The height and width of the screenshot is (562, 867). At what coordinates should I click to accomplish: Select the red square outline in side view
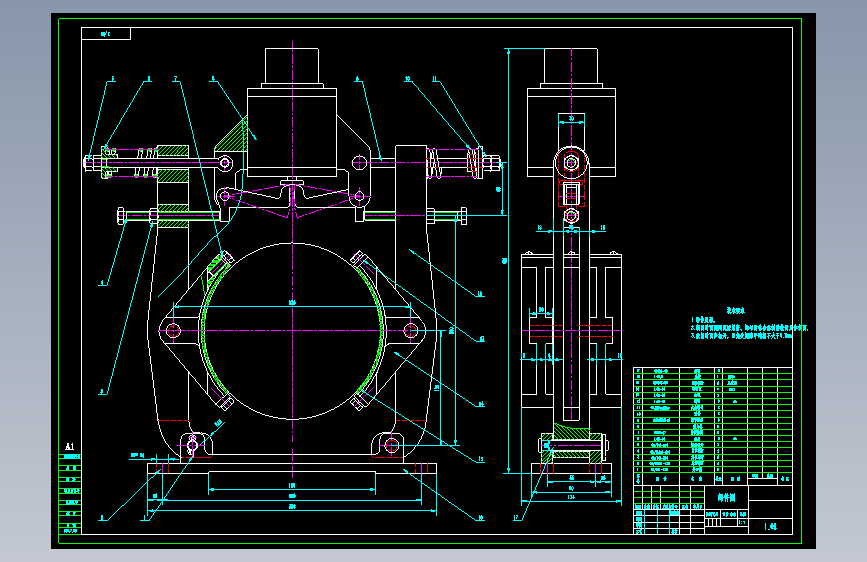(x=571, y=194)
